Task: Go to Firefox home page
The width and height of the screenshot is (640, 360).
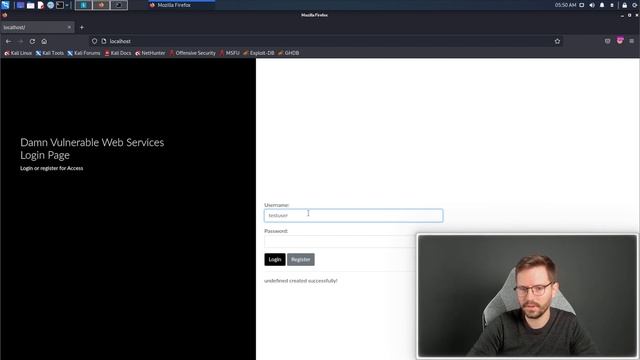Action: (44, 41)
